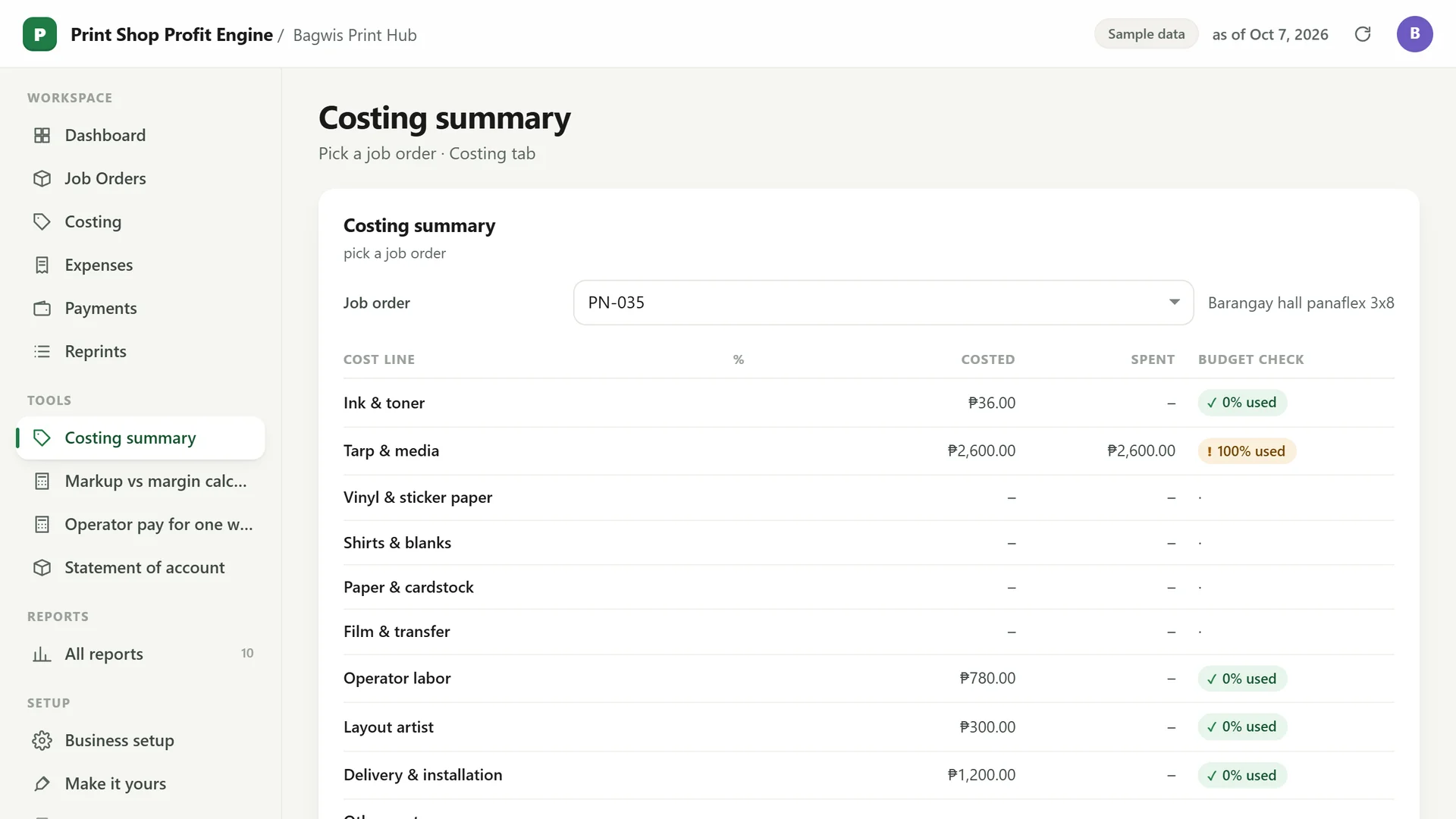Click the green P app logo

pos(39,34)
